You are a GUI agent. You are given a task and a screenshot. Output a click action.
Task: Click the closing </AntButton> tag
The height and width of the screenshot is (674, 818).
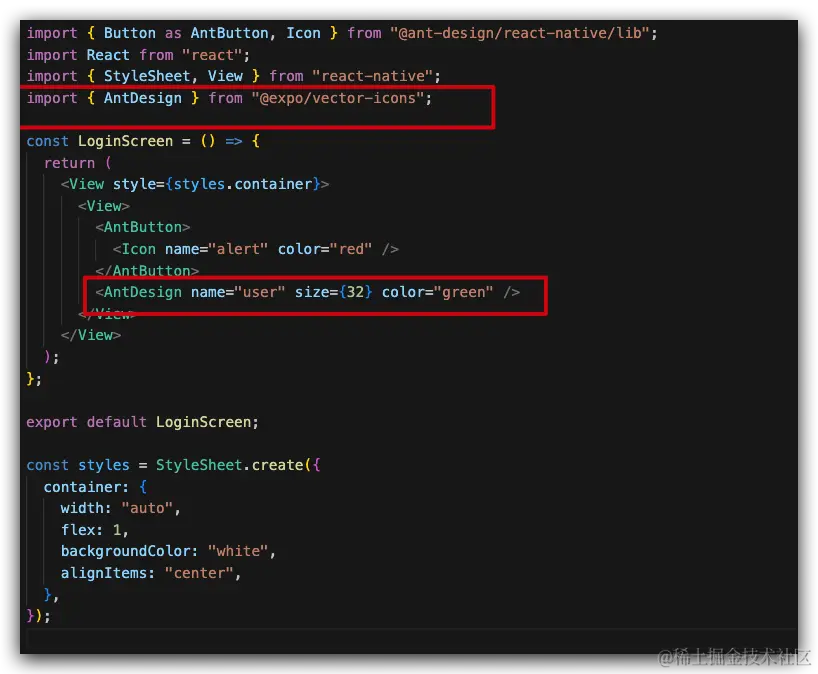(x=147, y=271)
